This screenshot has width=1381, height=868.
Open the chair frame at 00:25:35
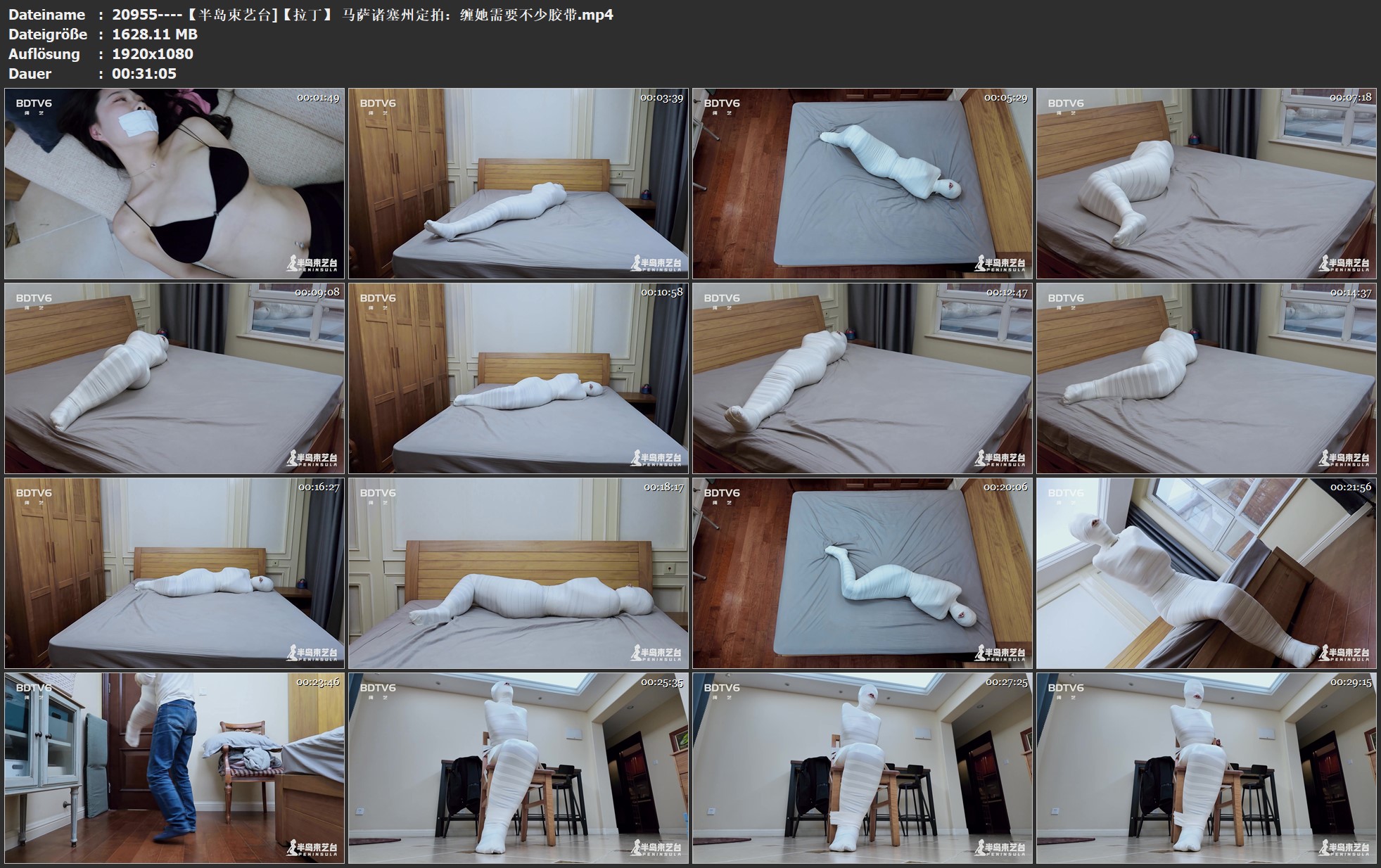[x=518, y=768]
